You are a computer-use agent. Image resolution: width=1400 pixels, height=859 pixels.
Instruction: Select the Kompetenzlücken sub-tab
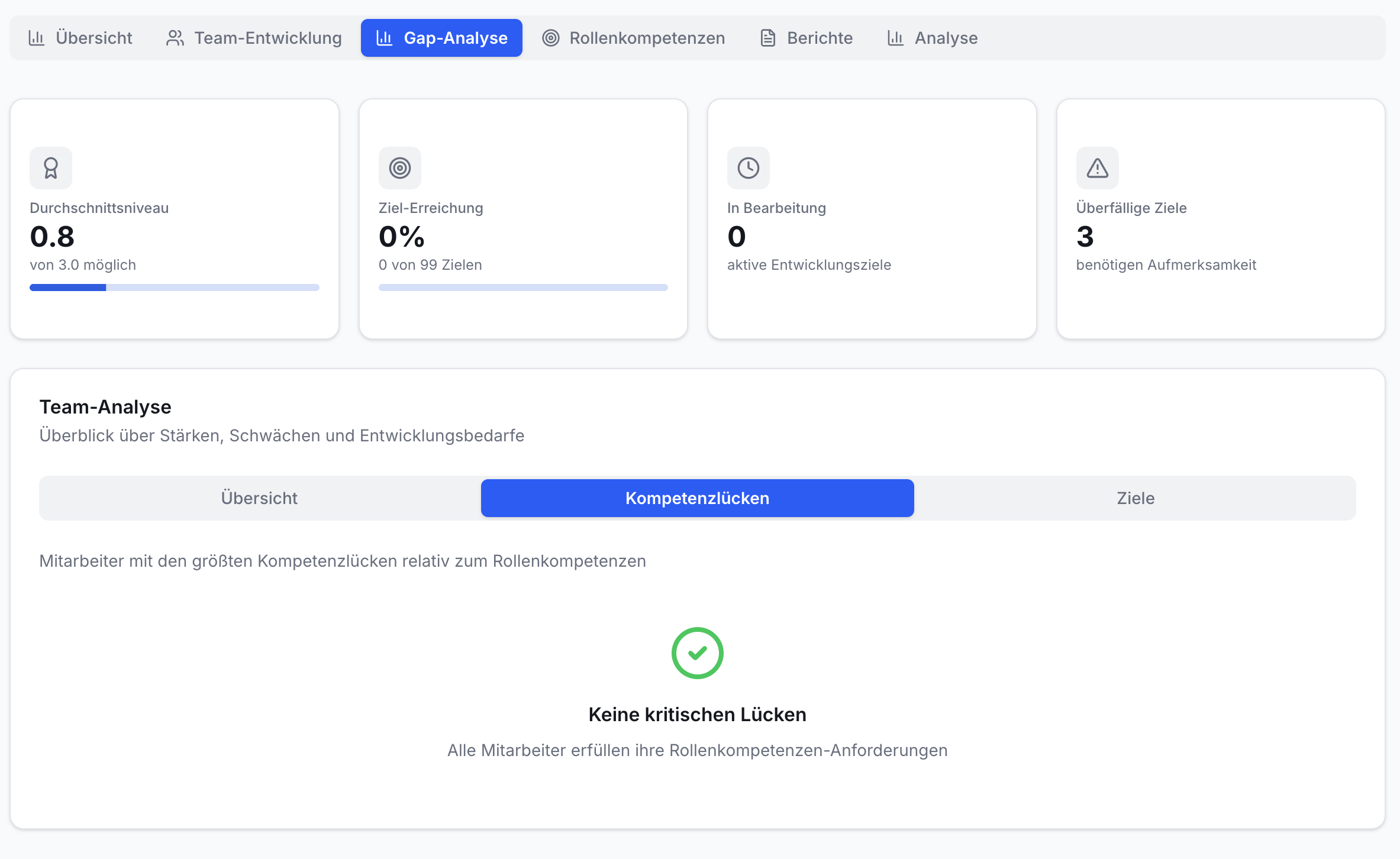tap(698, 498)
